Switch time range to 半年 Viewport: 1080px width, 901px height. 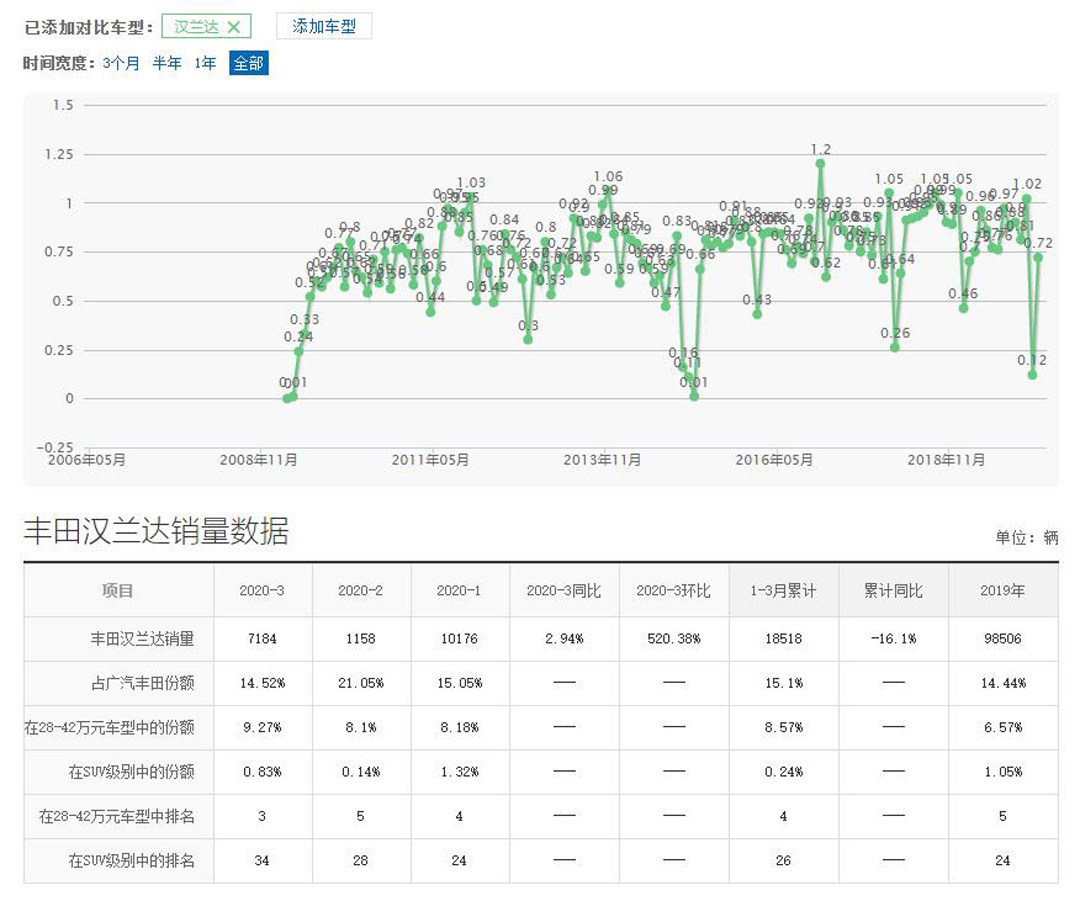[x=167, y=63]
